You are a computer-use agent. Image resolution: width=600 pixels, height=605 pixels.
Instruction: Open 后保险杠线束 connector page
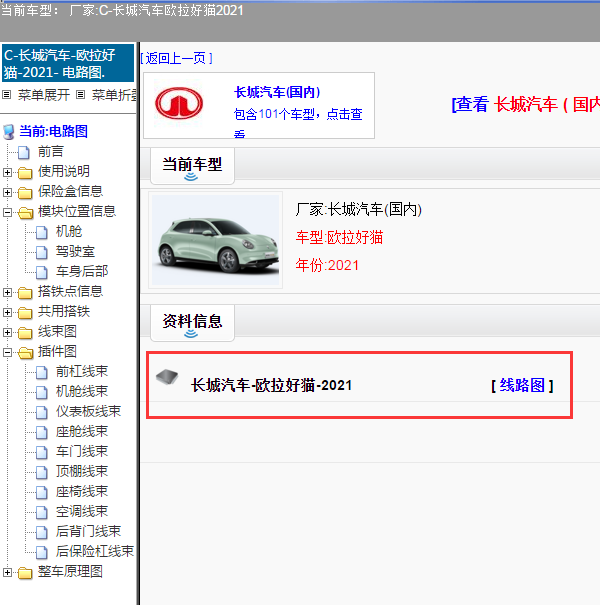95,551
